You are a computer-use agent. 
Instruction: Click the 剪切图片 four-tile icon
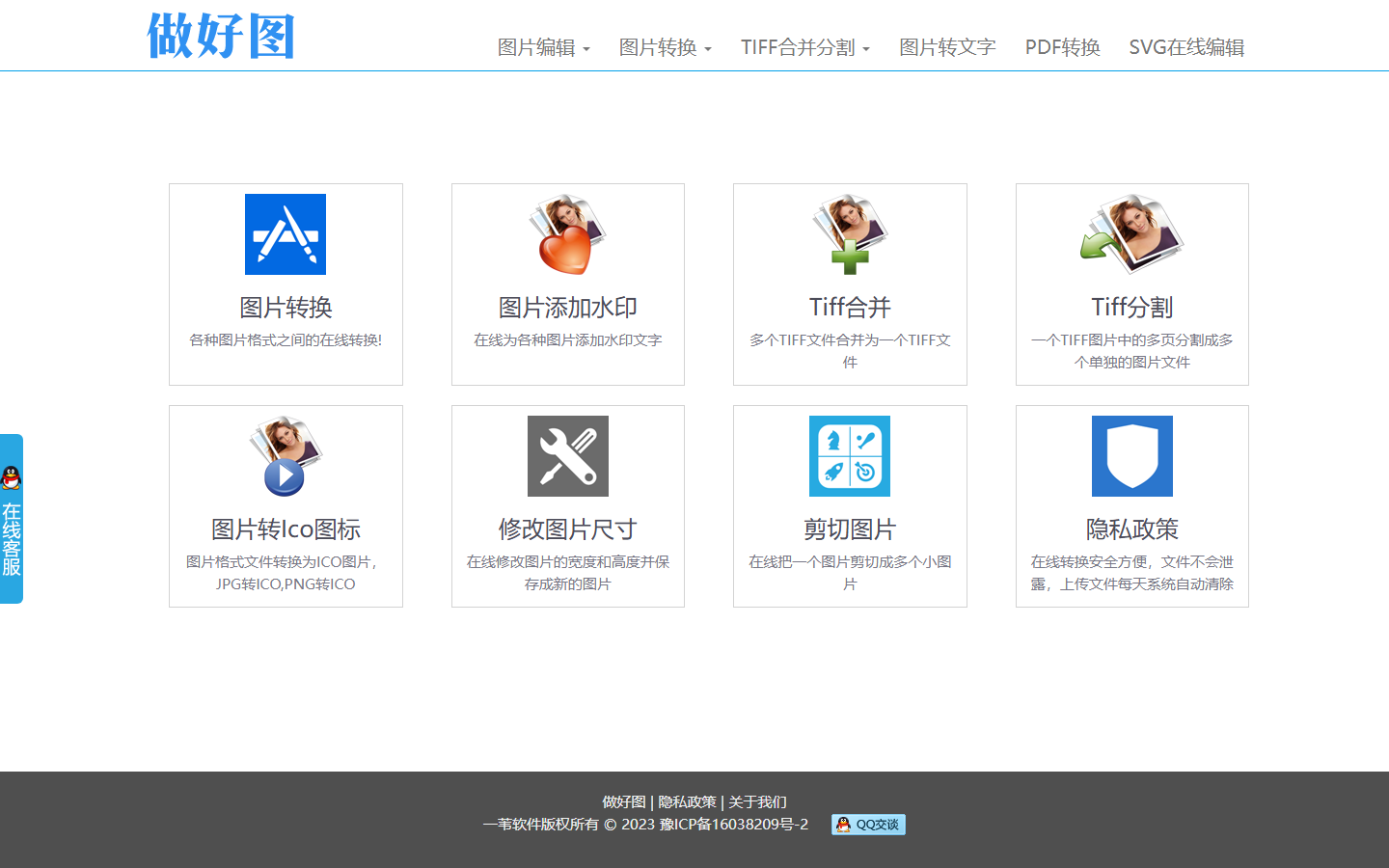(x=850, y=456)
